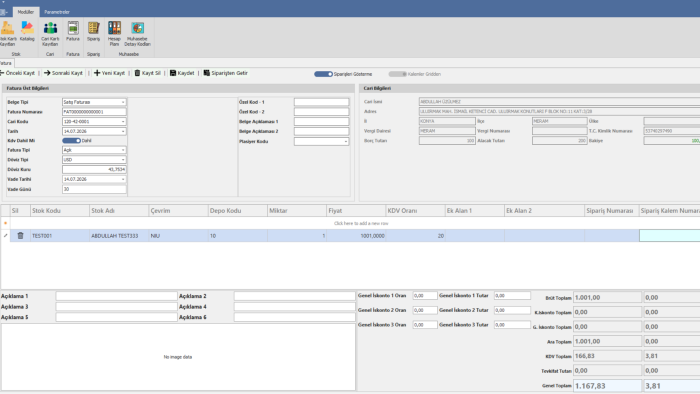
Task: Click the edit pencil on TEST001 row
Action: 5,236
